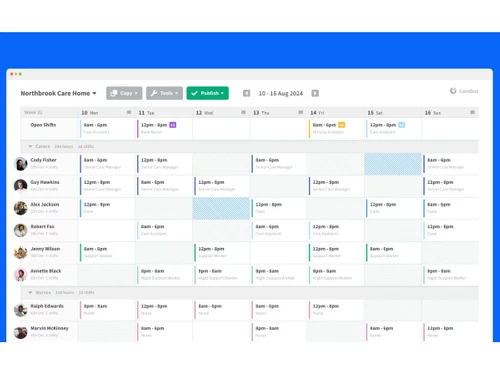Collapse the Nurses group
500x375 pixels.
30,292
